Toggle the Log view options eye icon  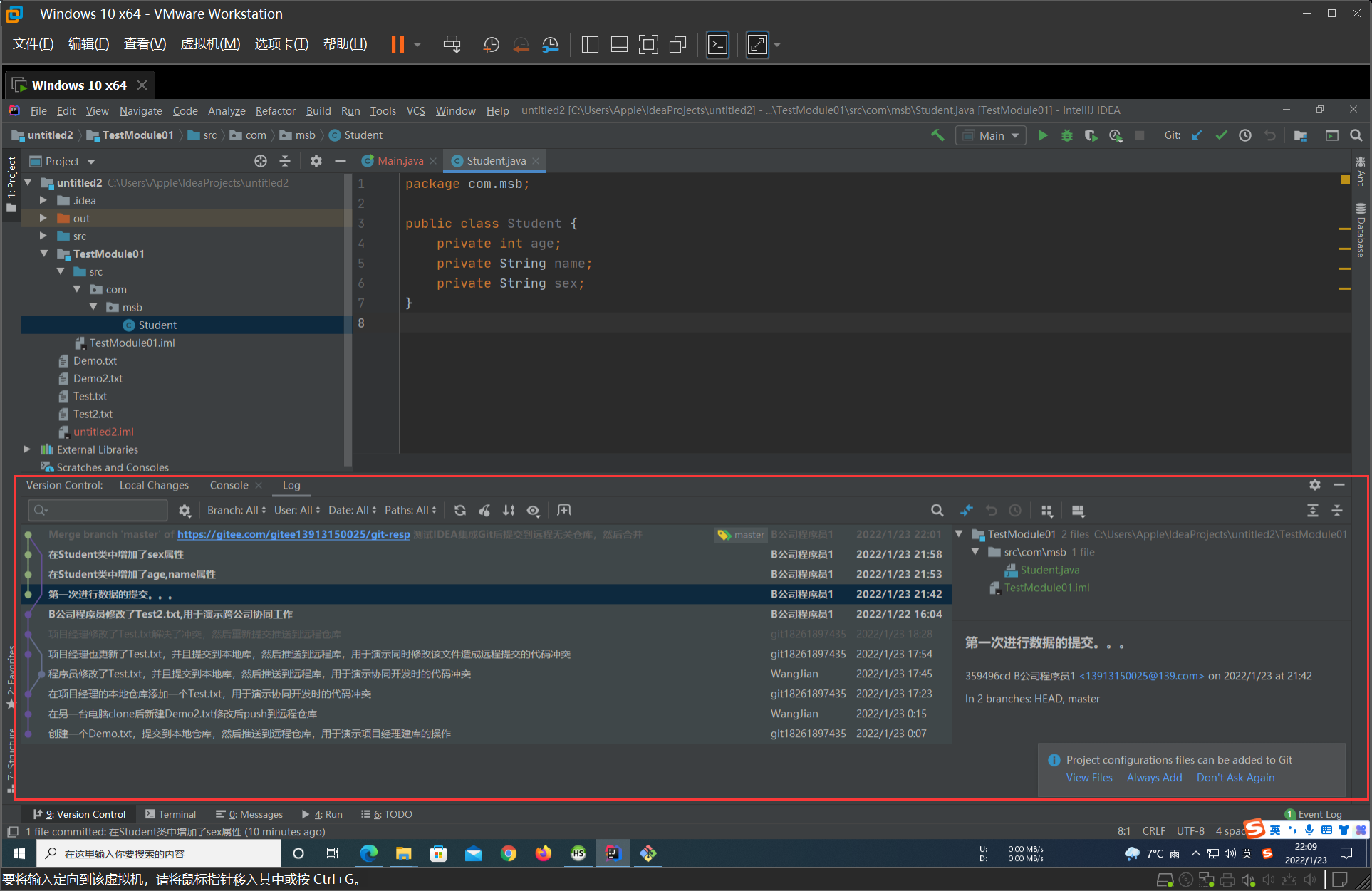(x=533, y=510)
